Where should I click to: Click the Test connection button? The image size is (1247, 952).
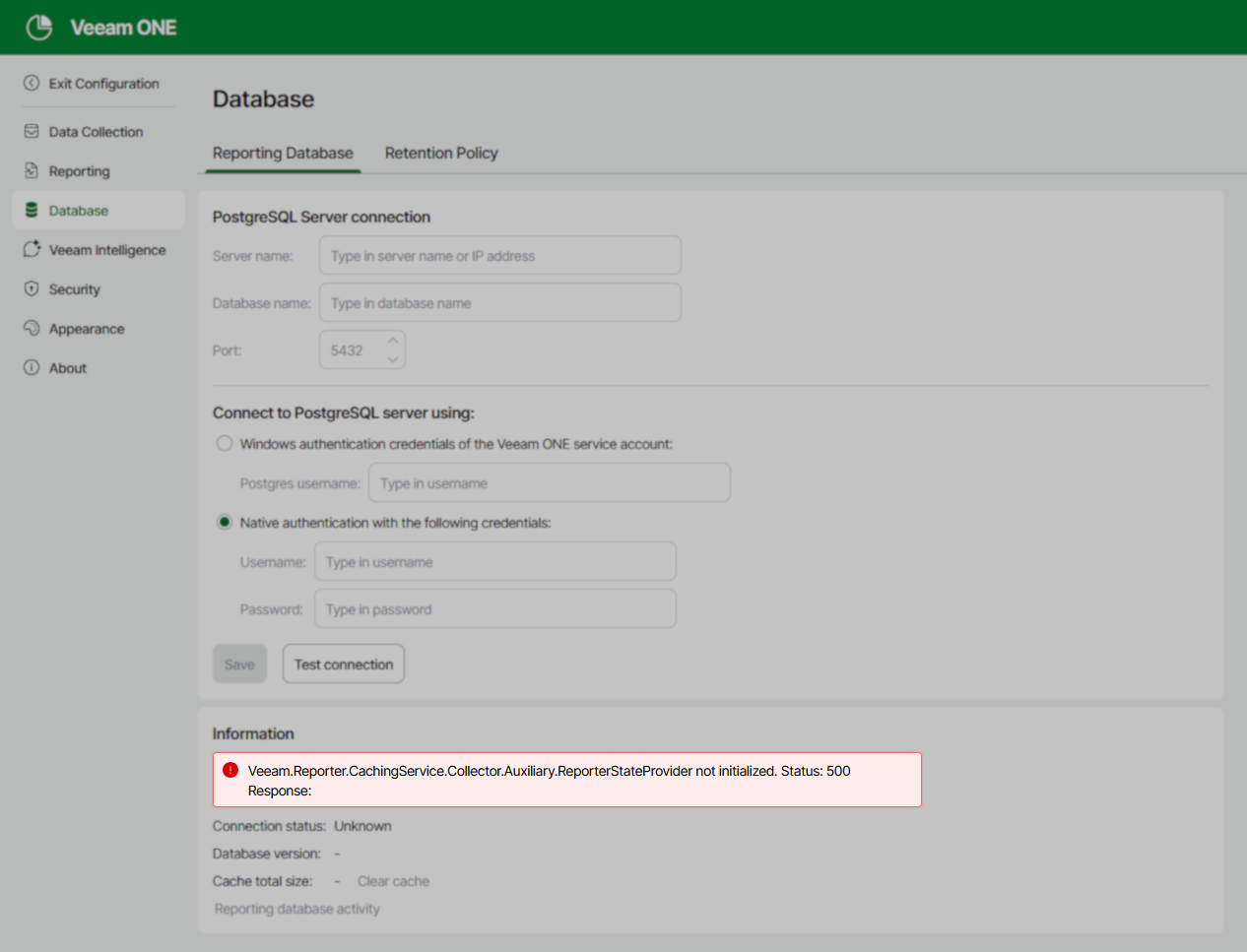[x=343, y=663]
